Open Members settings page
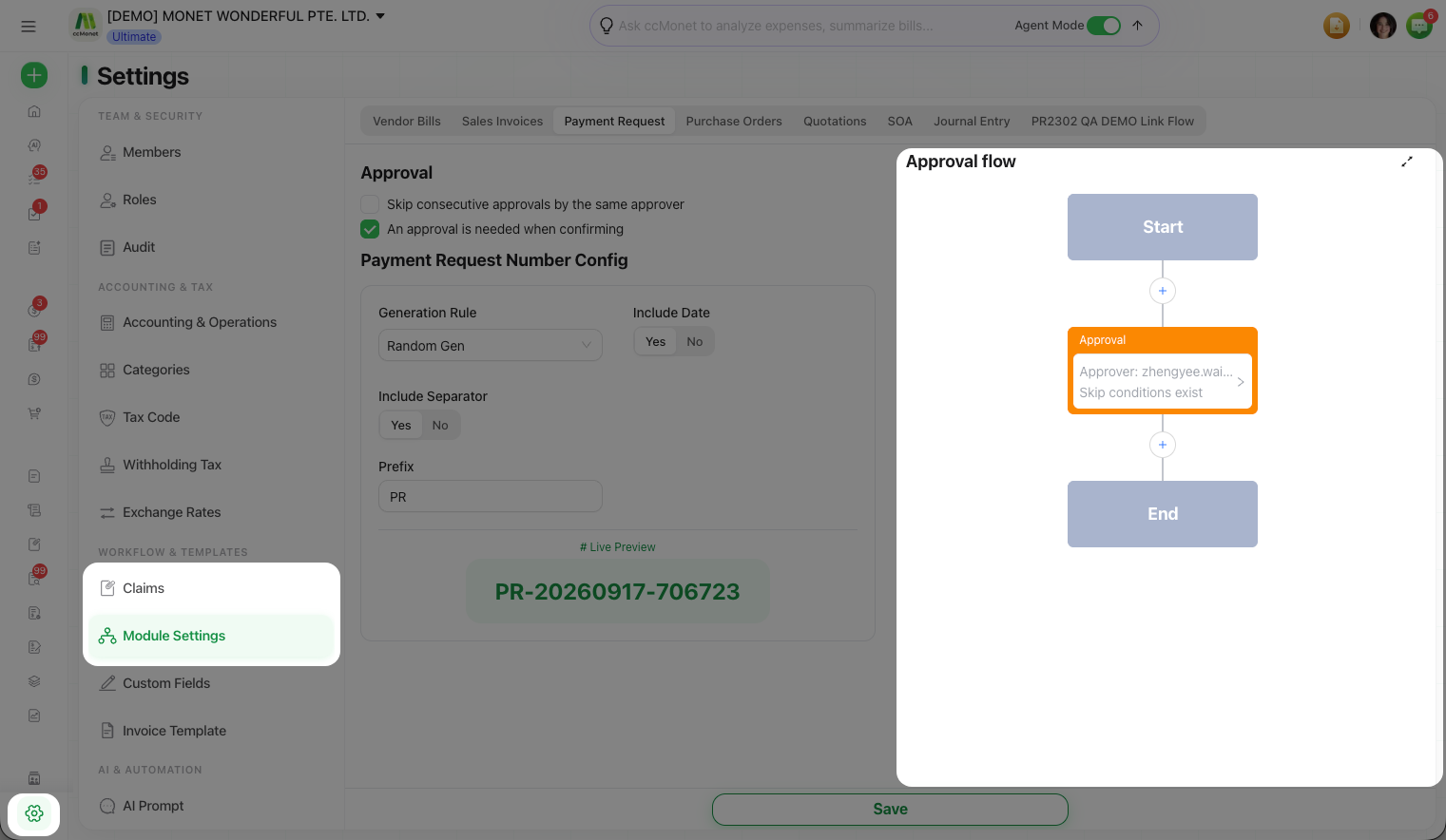Screen dimensions: 1446x840 pos(211,152)
